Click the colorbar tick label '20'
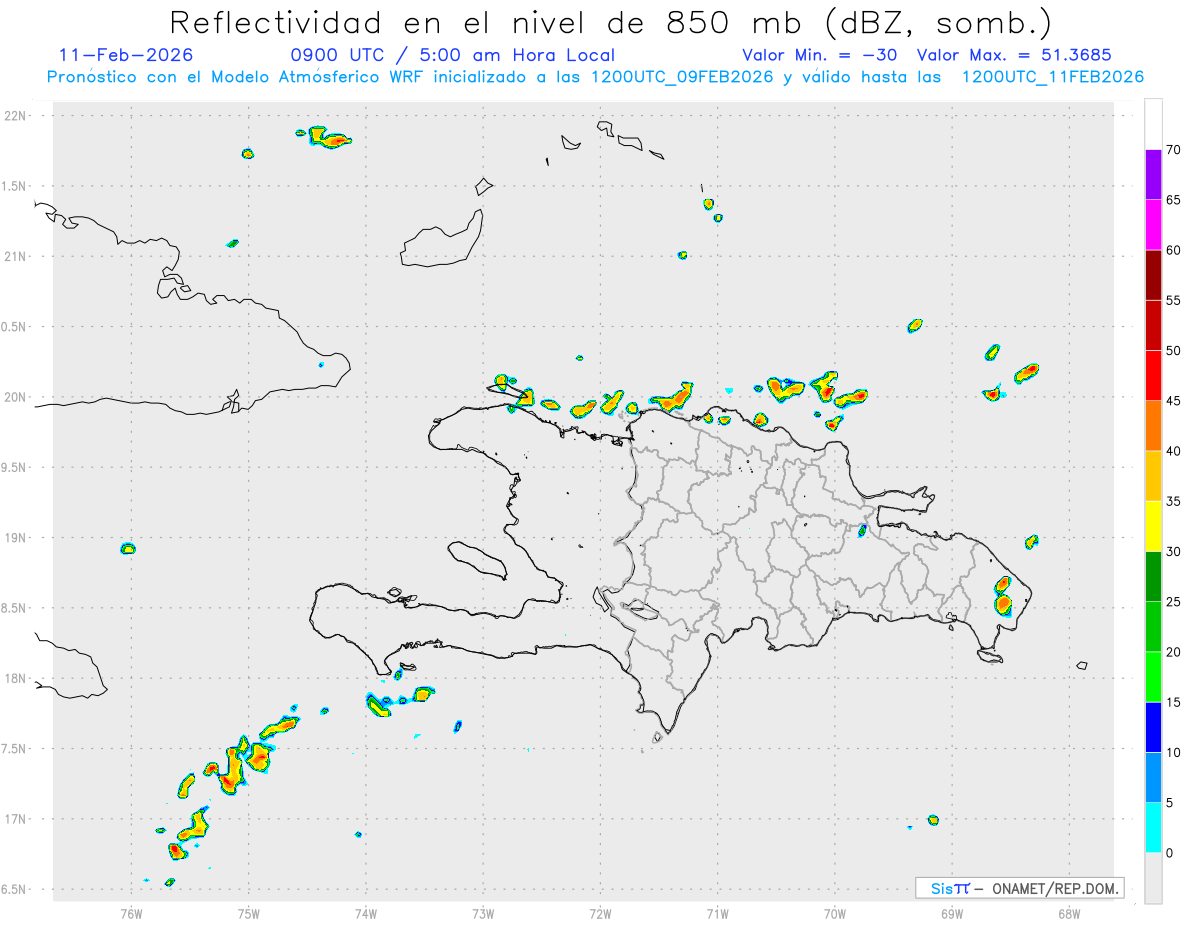This screenshot has width=1200, height=927. (x=1174, y=652)
